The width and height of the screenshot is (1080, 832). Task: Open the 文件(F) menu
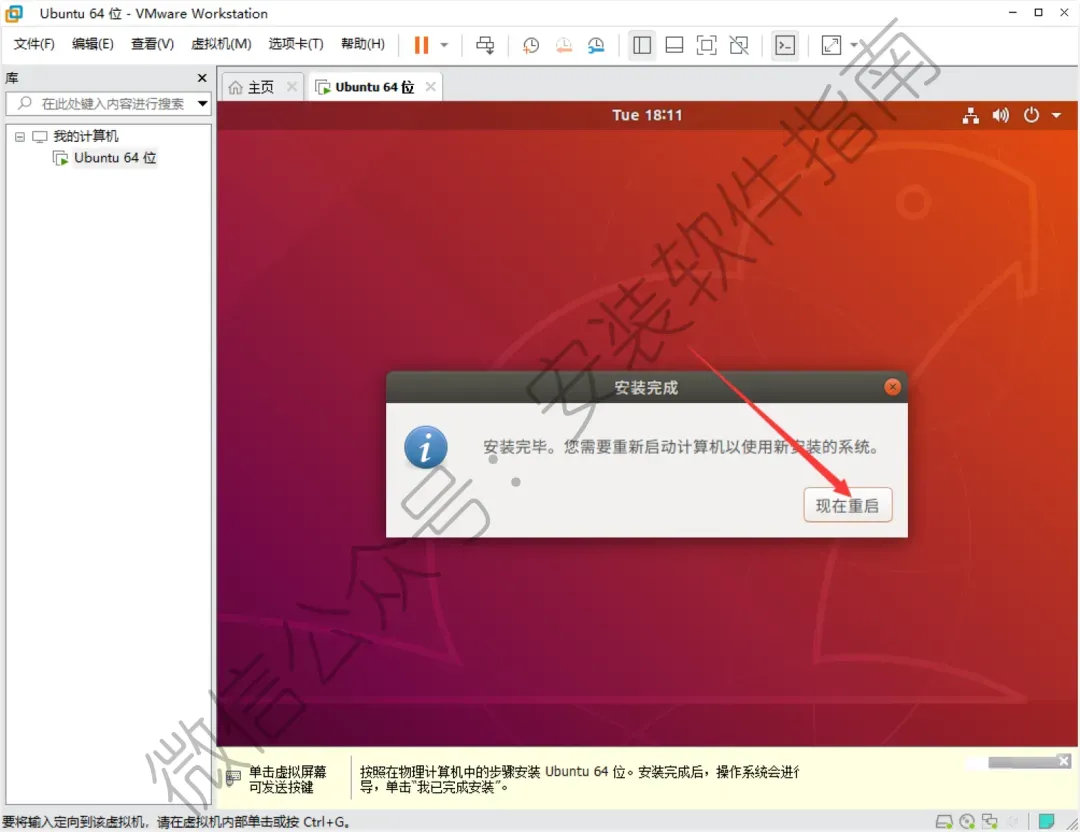[x=34, y=44]
